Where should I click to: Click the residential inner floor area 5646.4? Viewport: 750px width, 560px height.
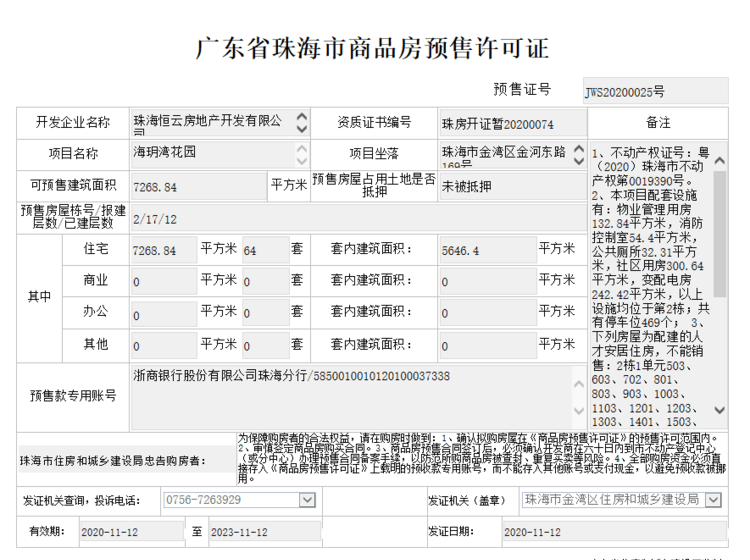[487, 250]
